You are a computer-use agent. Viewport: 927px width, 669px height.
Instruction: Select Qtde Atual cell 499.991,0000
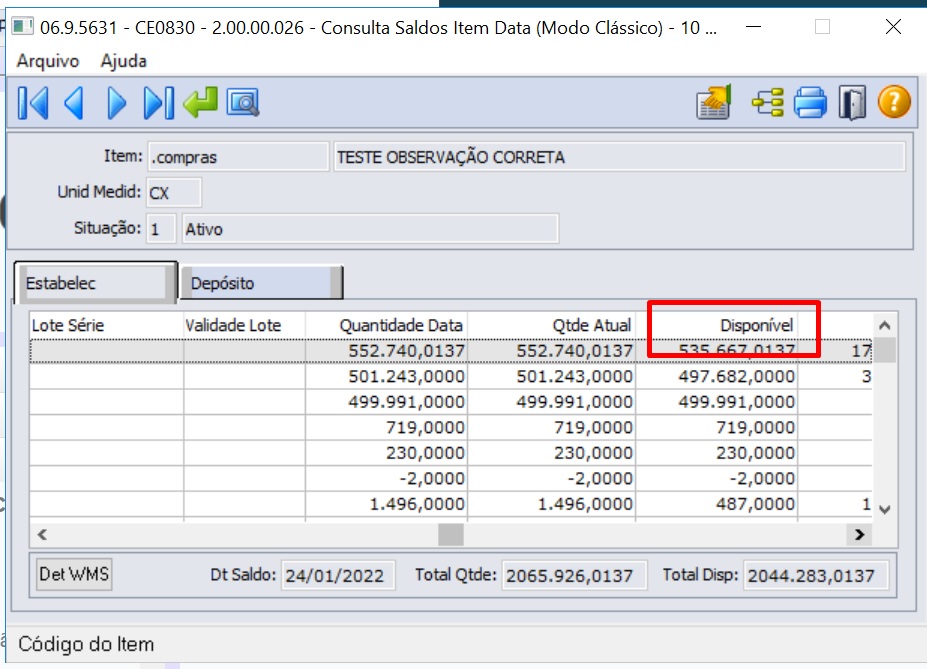click(552, 402)
